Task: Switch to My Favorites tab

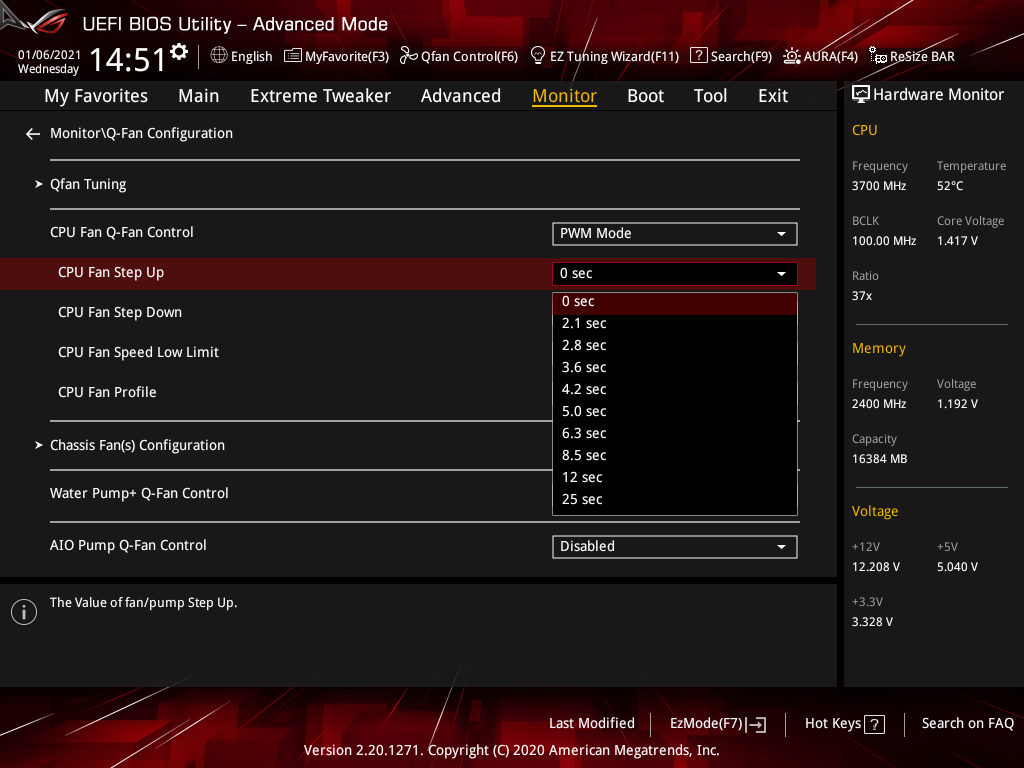Action: point(96,96)
